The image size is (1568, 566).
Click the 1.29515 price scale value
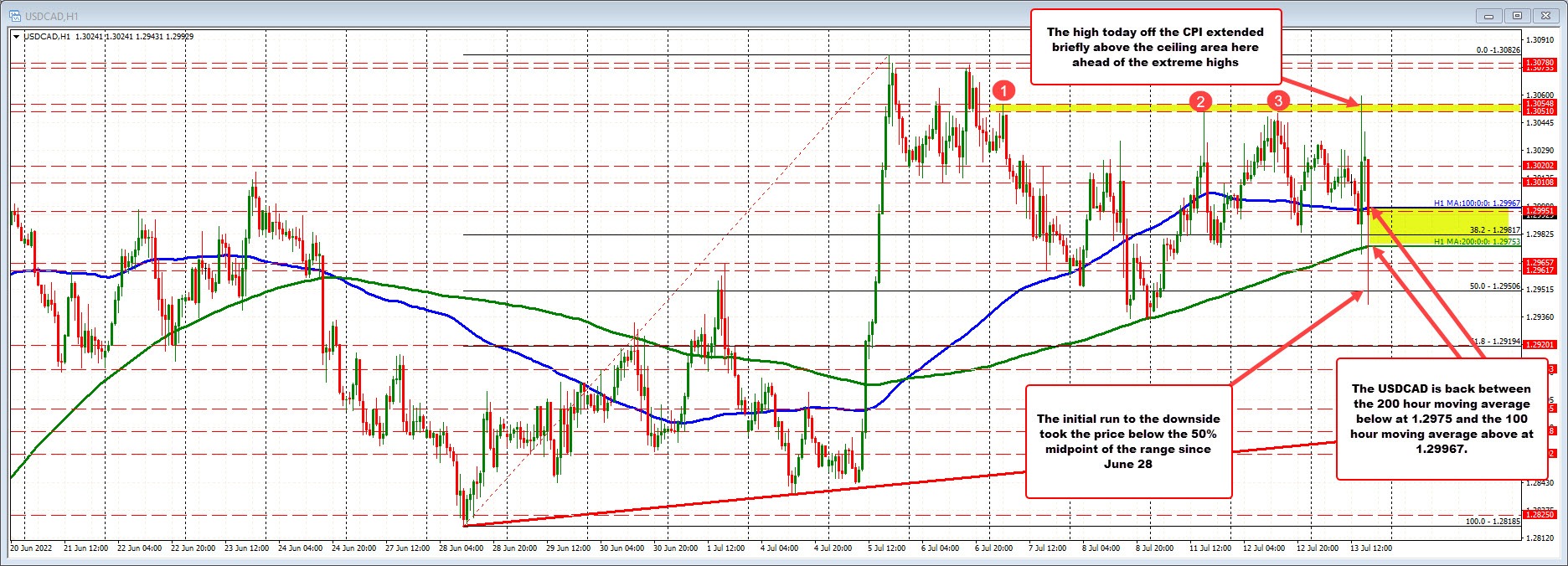[x=1540, y=290]
